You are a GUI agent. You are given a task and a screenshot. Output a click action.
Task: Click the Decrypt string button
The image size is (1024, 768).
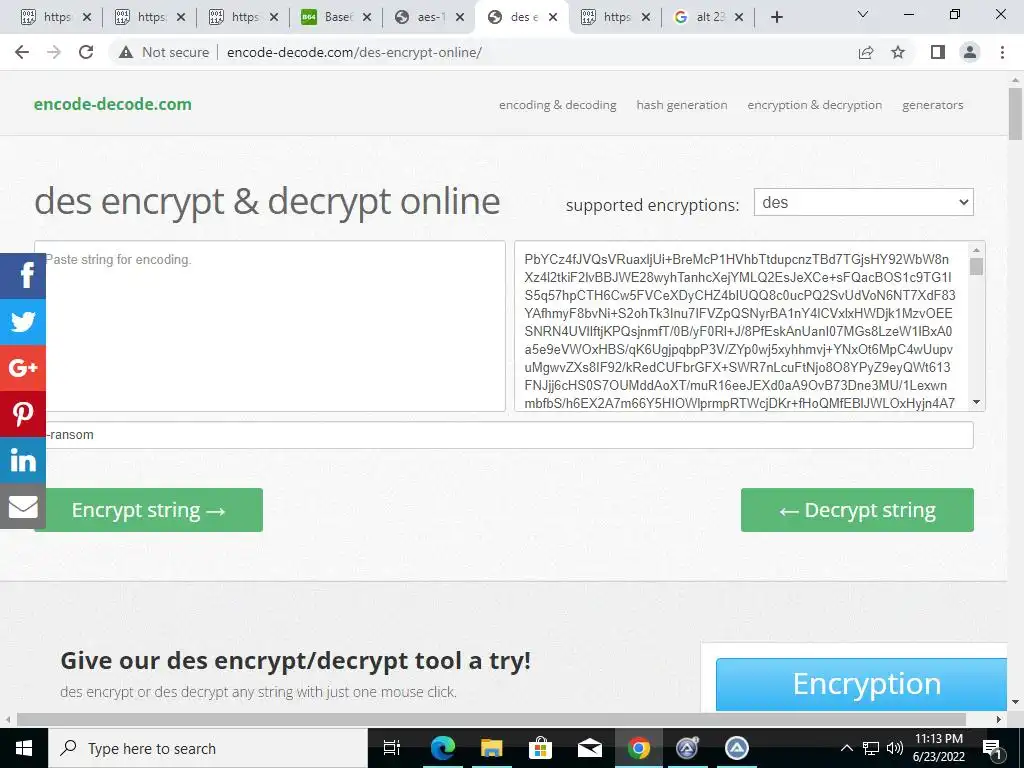tap(857, 510)
